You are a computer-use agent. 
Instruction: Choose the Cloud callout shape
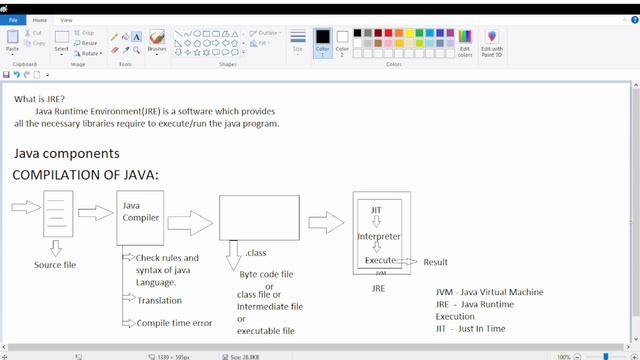pyautogui.click(x=235, y=53)
